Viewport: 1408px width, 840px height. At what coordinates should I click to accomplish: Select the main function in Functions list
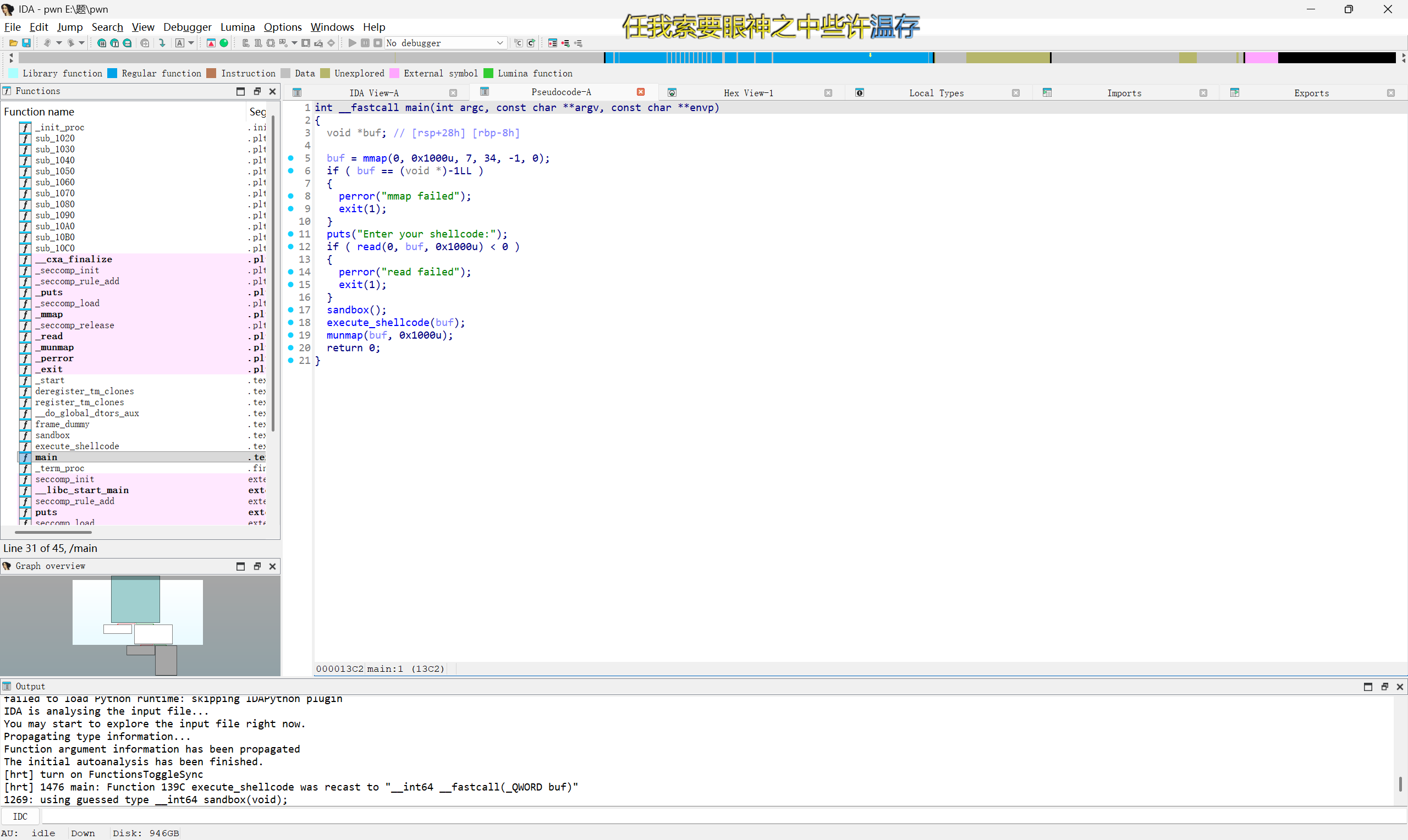tap(46, 457)
